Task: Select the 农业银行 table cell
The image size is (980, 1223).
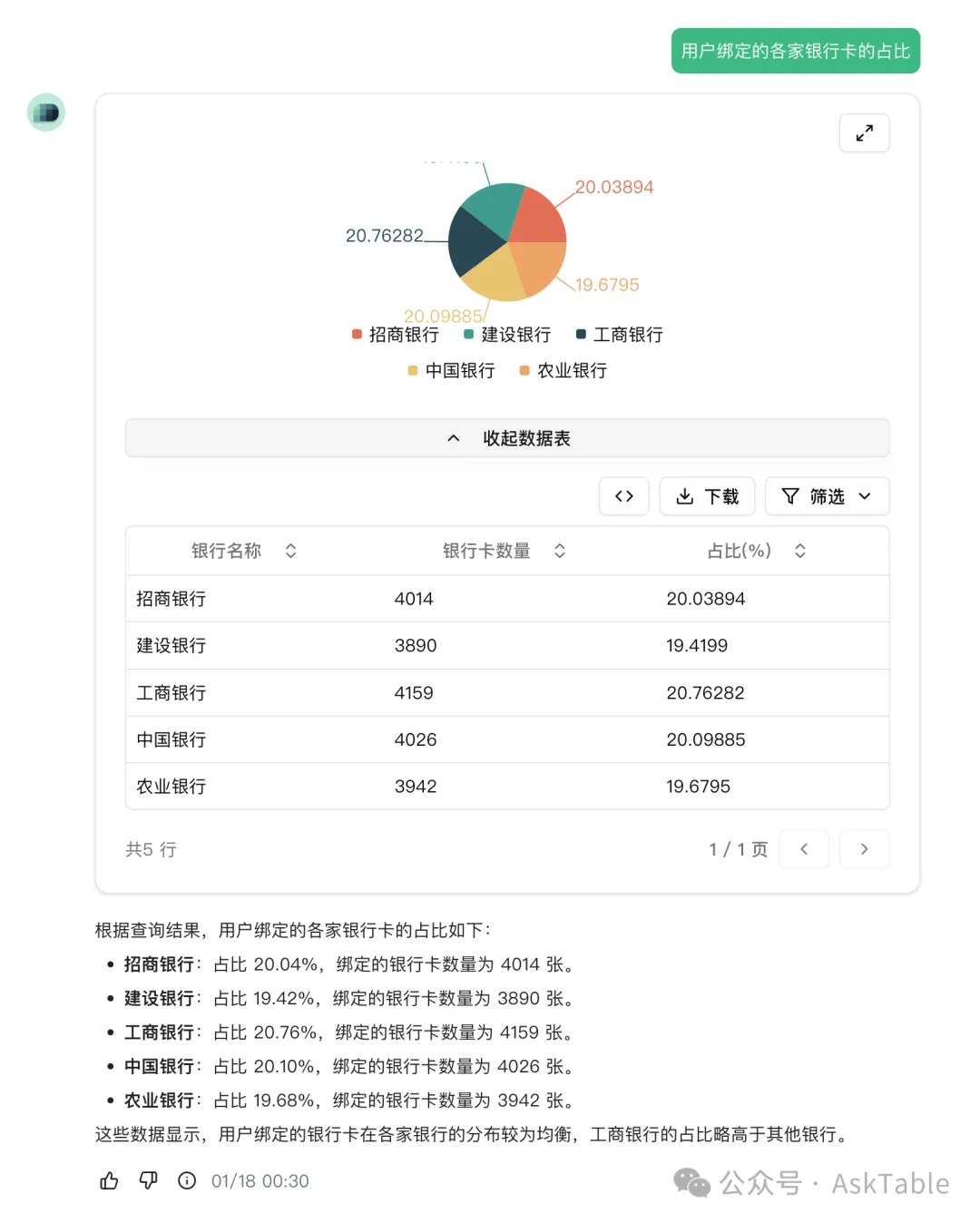Action: 171,787
